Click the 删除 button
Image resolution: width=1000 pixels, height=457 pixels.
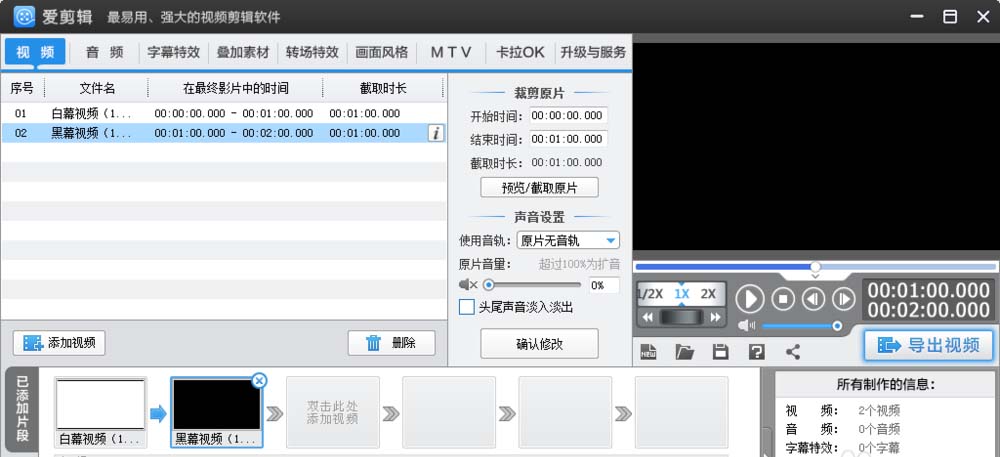392,343
